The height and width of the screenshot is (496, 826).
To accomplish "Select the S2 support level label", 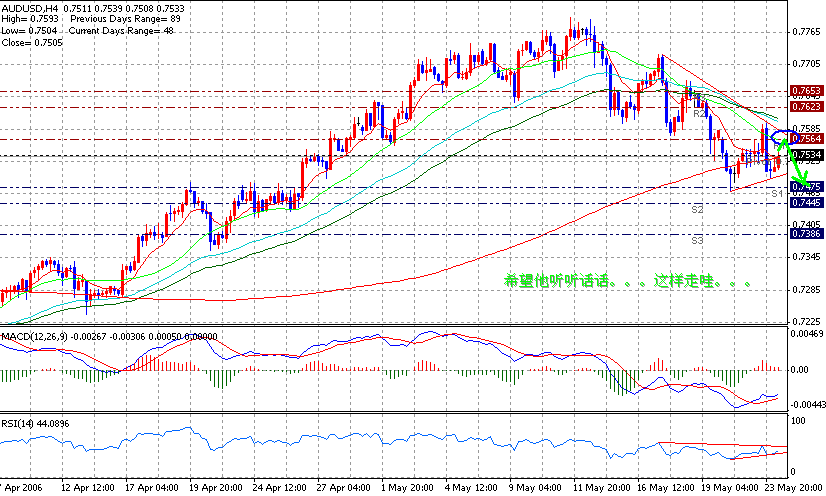I will (x=697, y=210).
